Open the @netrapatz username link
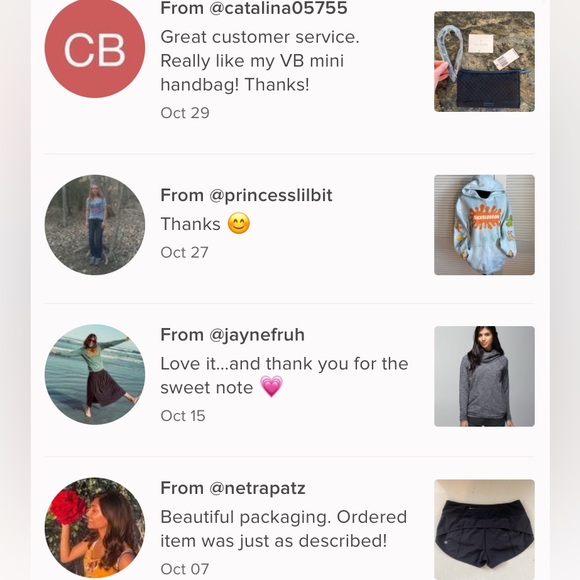Image resolution: width=580 pixels, height=580 pixels. point(257,488)
